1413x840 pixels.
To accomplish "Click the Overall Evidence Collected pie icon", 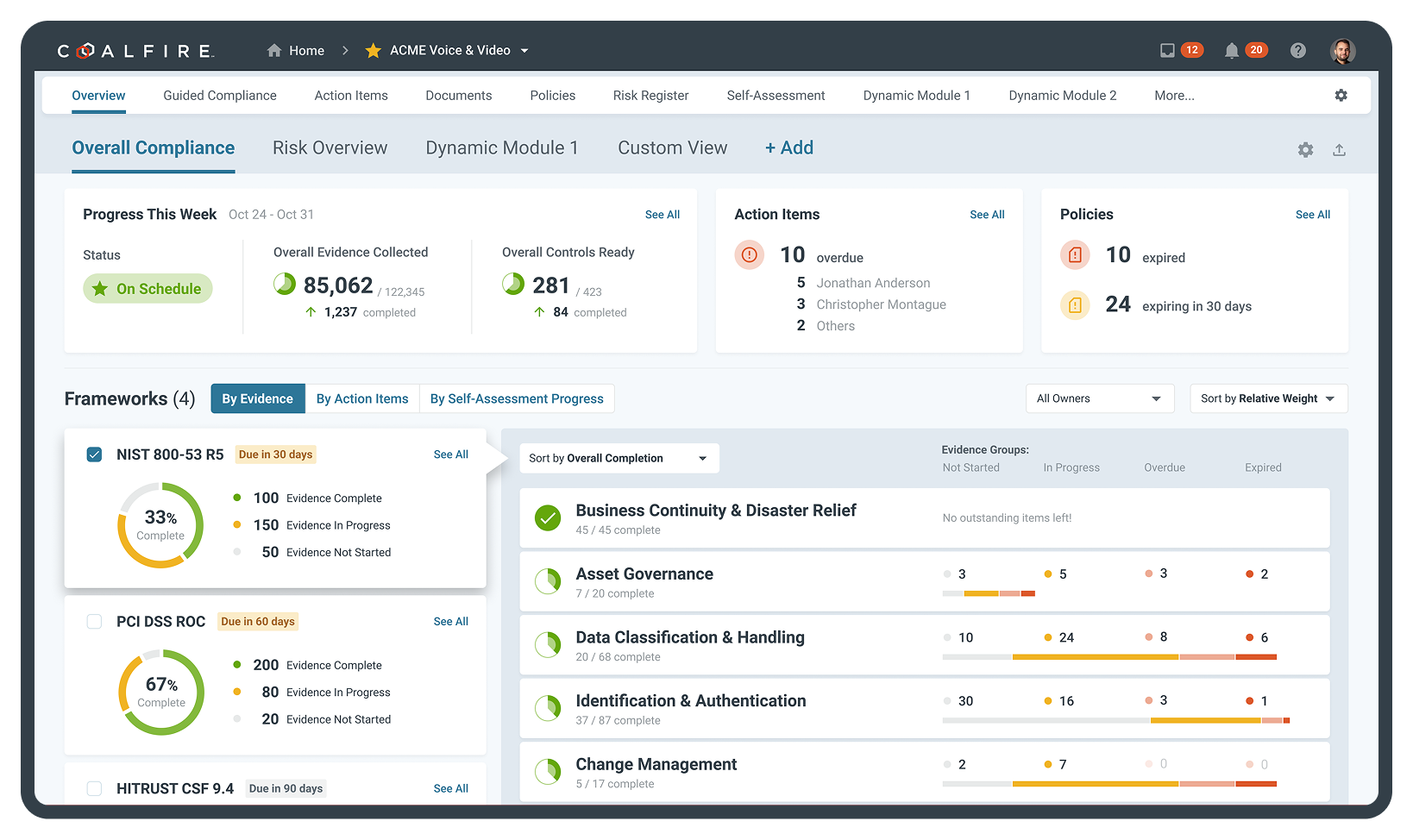I will [285, 283].
